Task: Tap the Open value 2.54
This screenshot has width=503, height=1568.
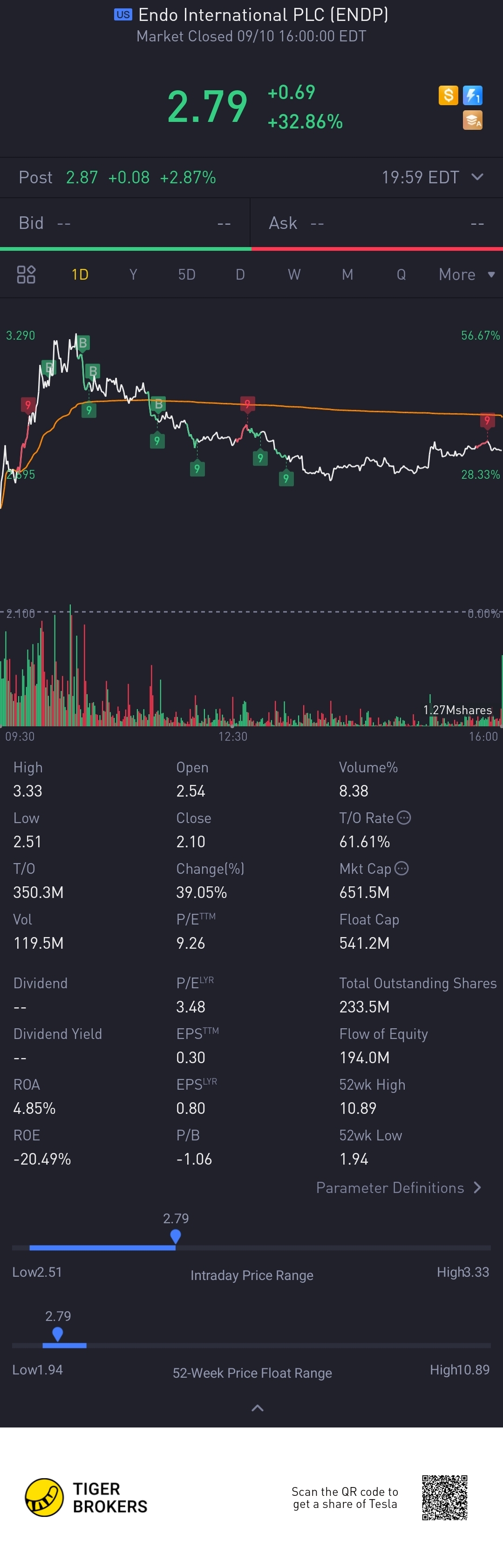Action: click(x=190, y=791)
